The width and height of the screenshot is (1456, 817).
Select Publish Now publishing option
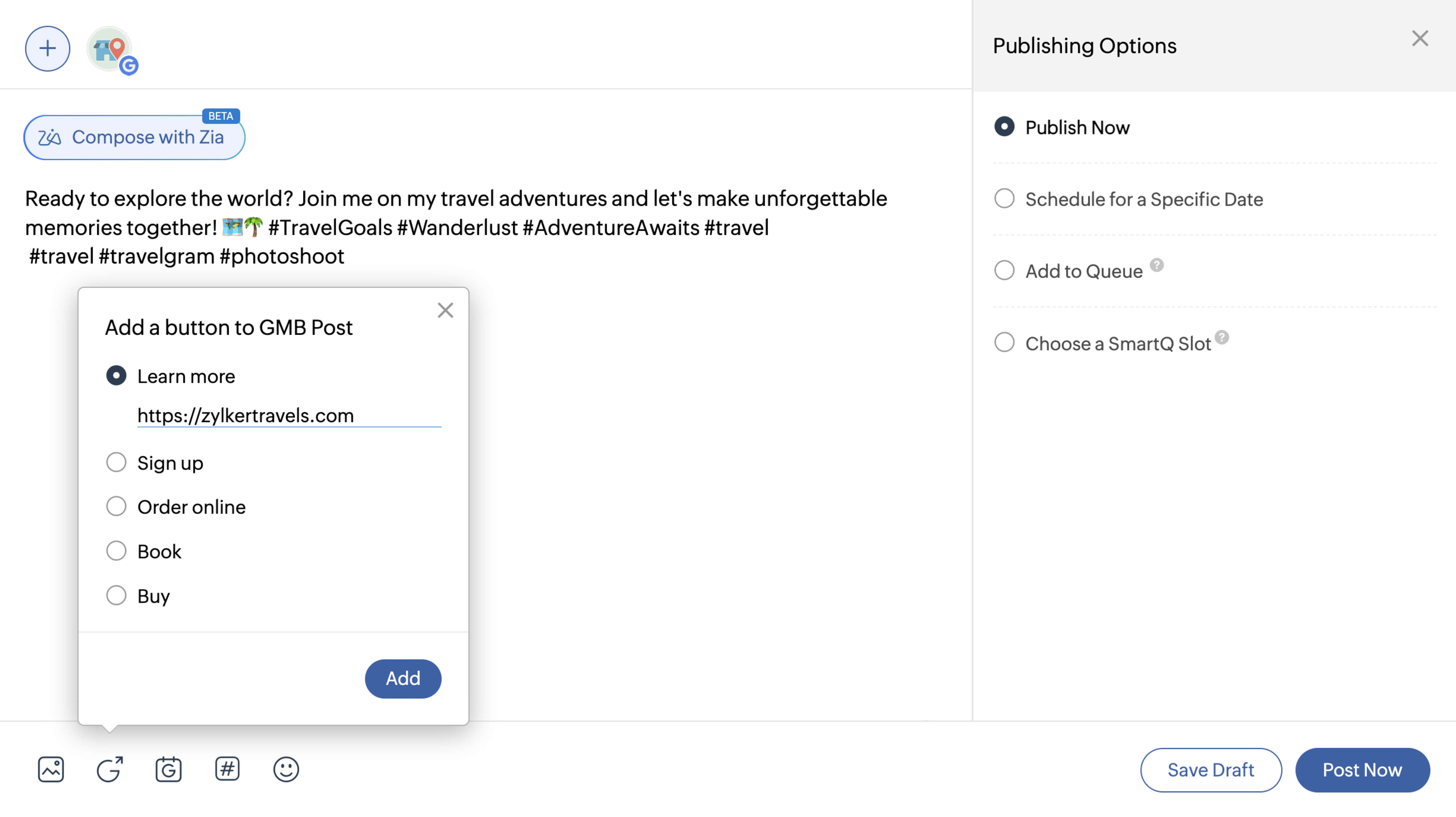click(x=1004, y=127)
